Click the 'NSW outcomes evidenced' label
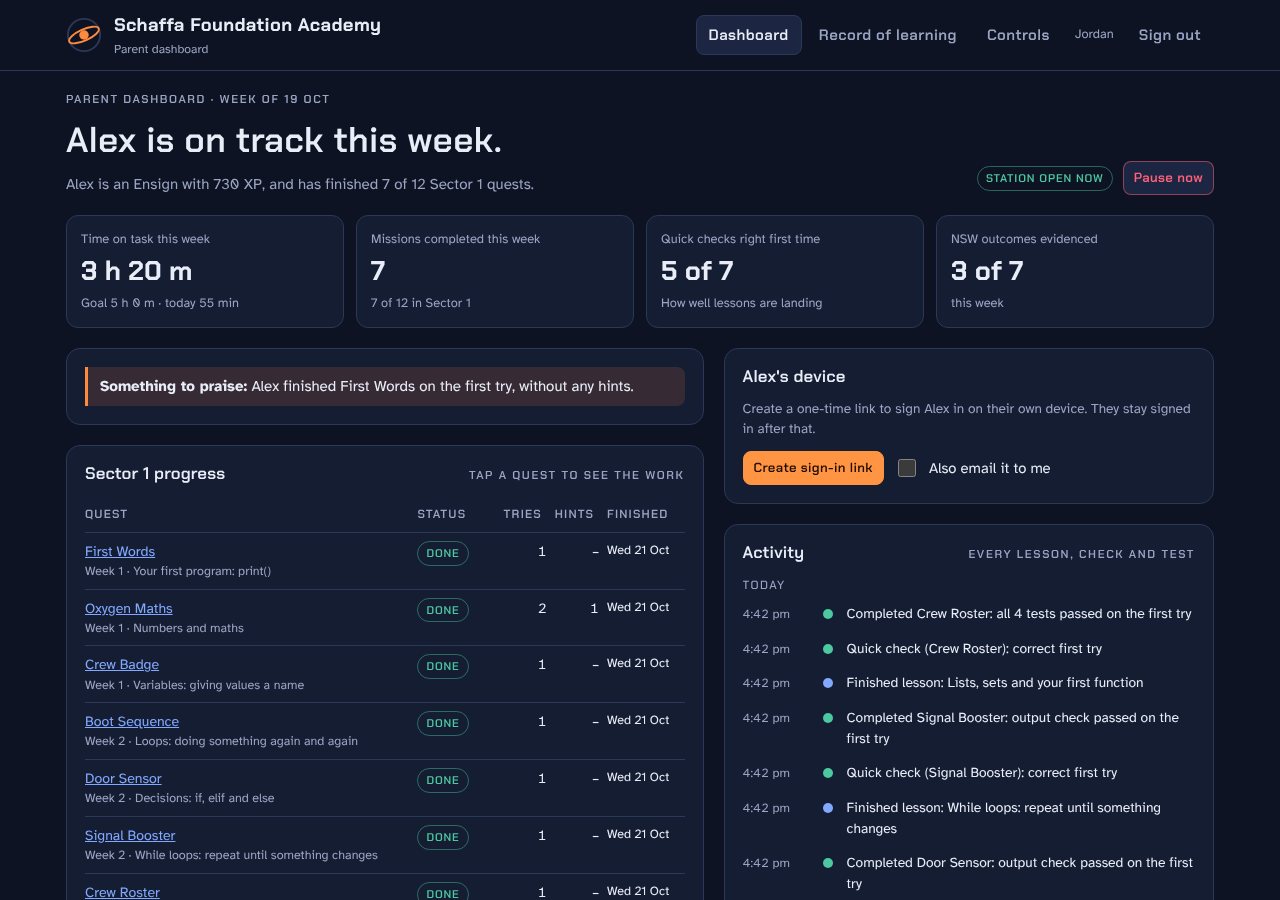Screen dimensions: 1280x900 [x=1024, y=239]
